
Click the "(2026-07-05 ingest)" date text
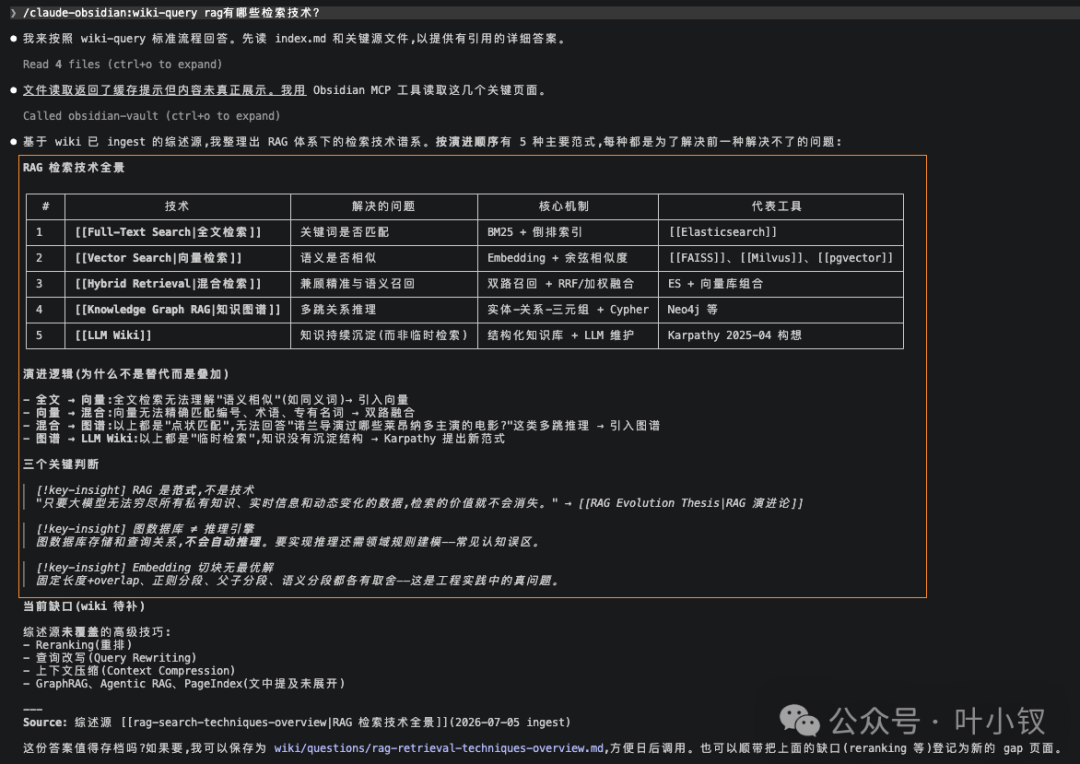point(510,722)
